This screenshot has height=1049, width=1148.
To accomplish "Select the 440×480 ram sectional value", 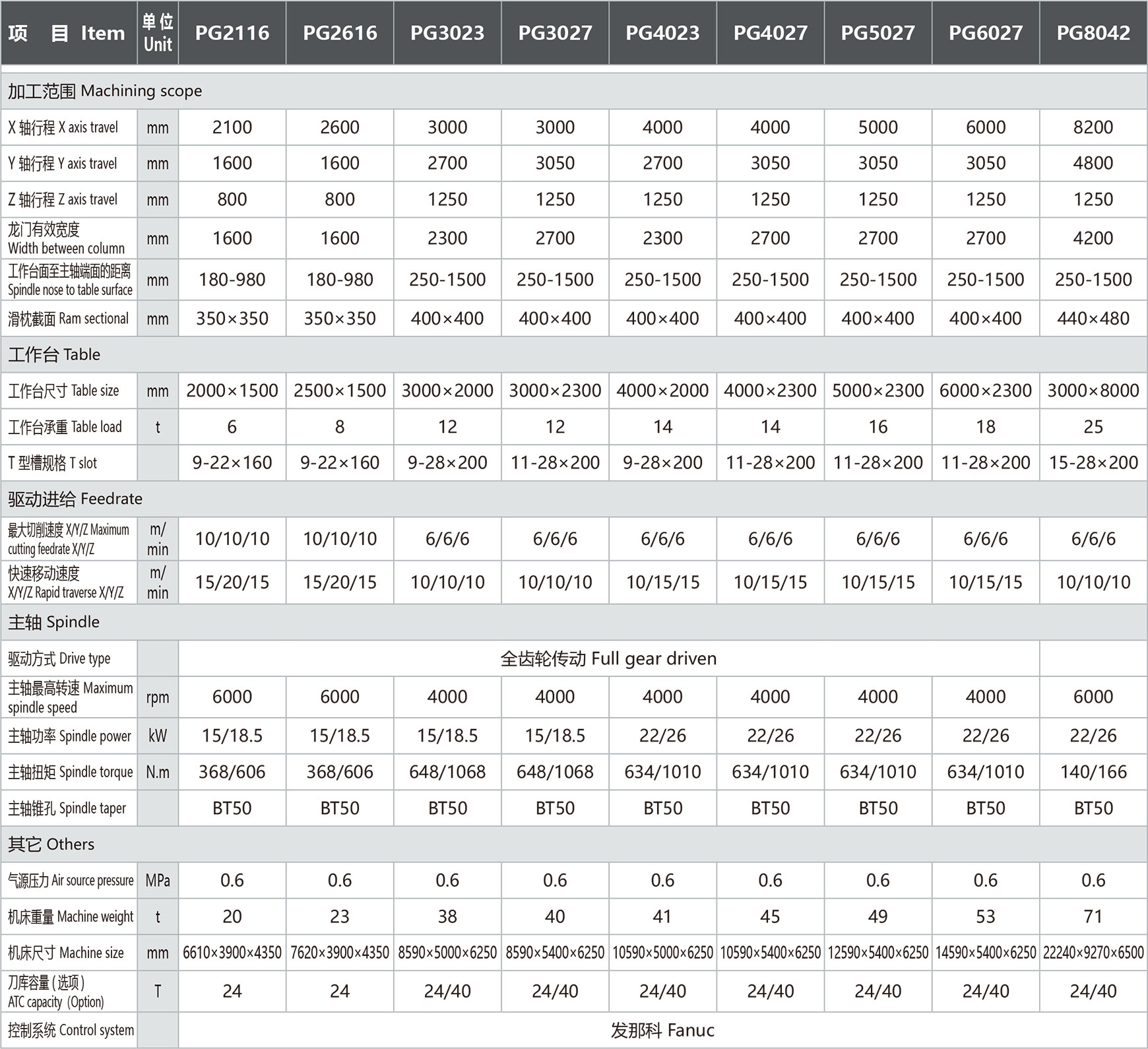I will [x=1093, y=319].
